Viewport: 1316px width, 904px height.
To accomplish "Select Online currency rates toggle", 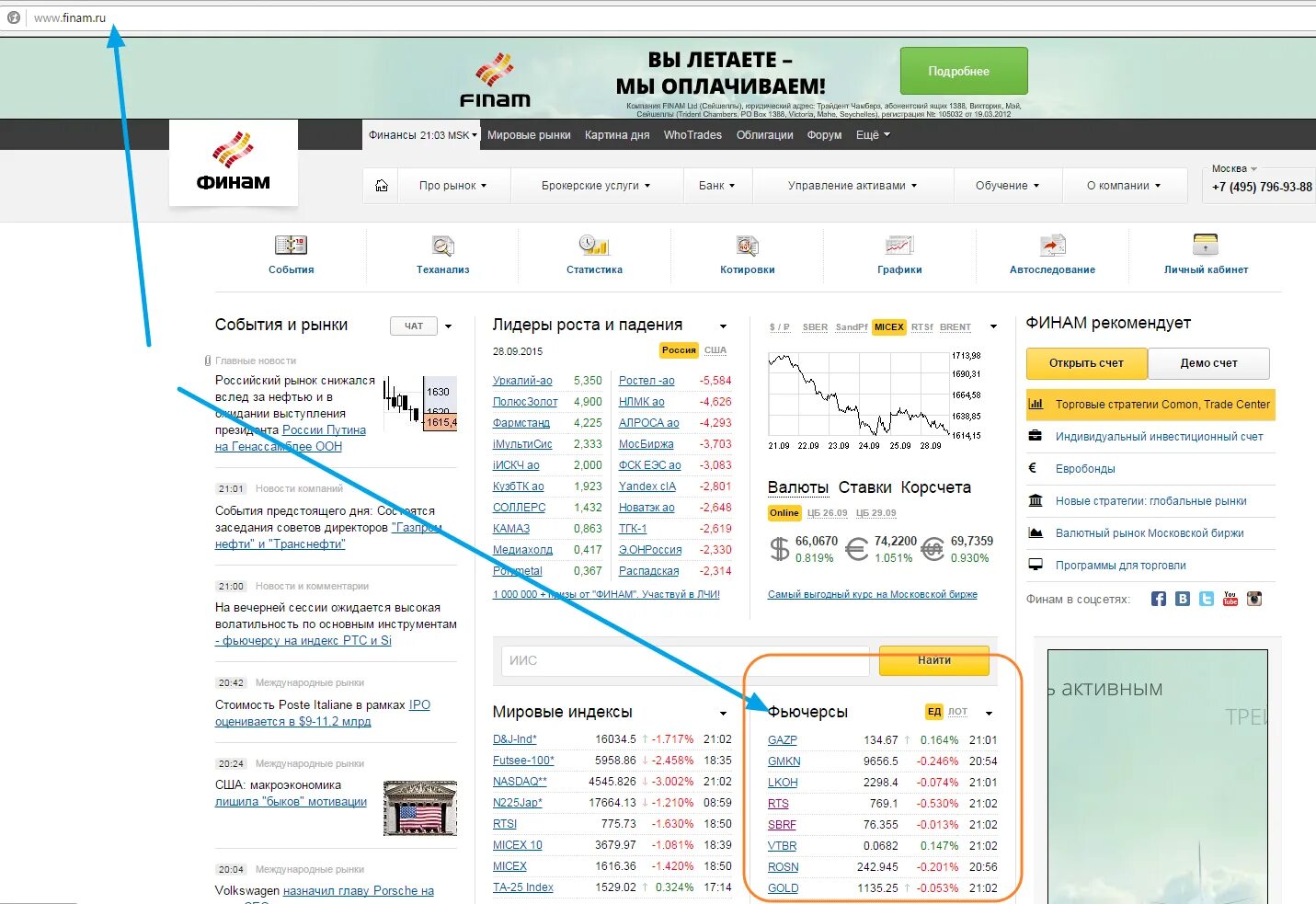I will [x=784, y=513].
